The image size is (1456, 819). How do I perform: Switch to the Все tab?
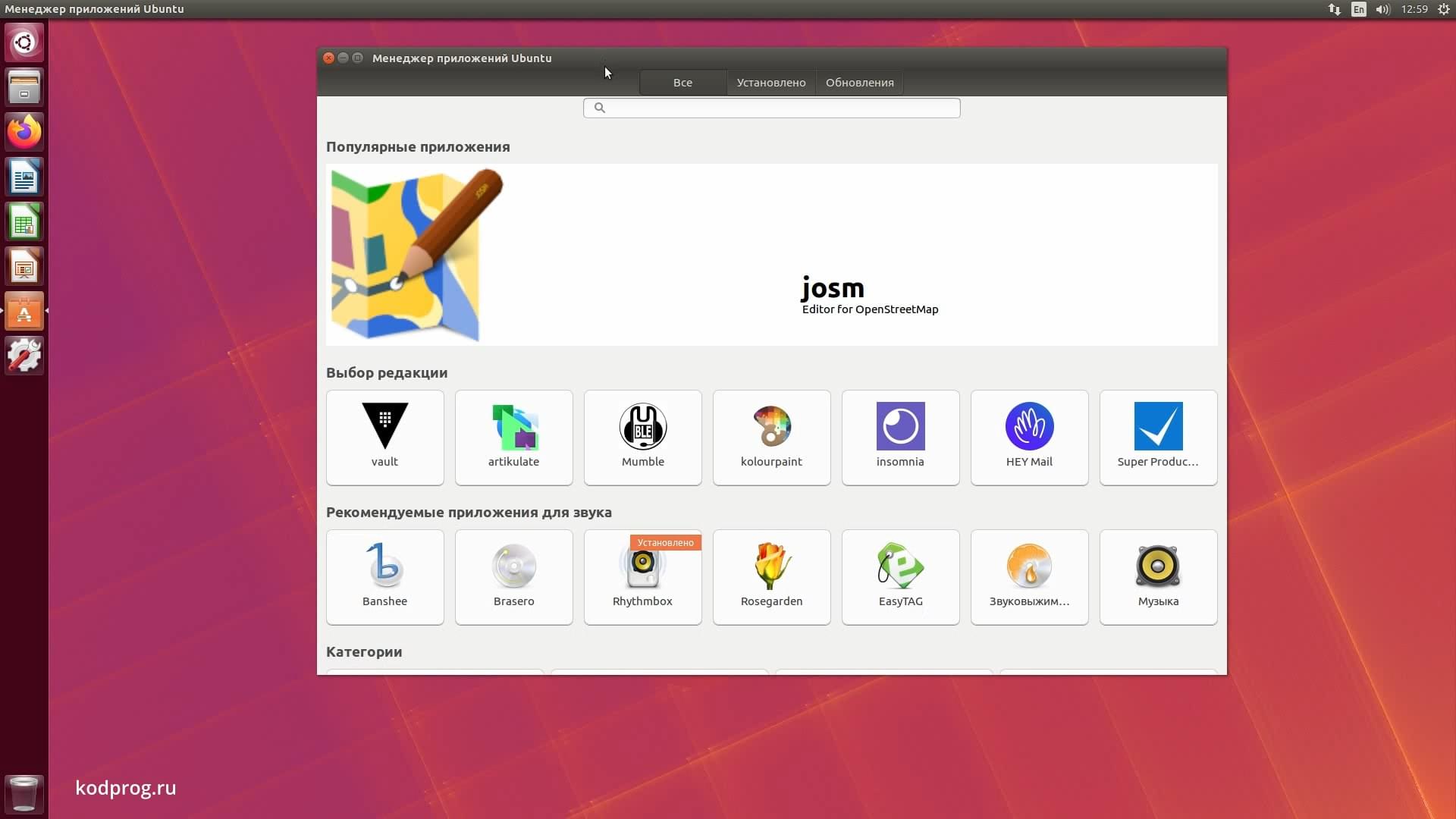(682, 83)
